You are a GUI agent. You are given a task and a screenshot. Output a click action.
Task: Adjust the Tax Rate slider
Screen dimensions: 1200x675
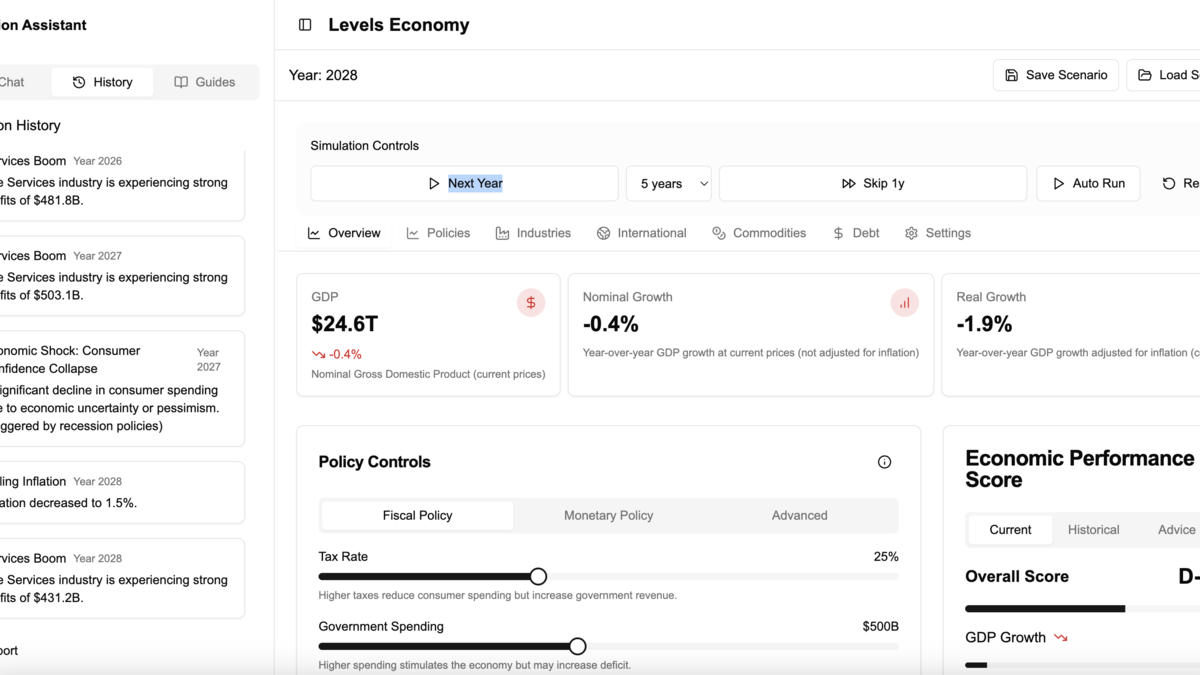coord(538,576)
